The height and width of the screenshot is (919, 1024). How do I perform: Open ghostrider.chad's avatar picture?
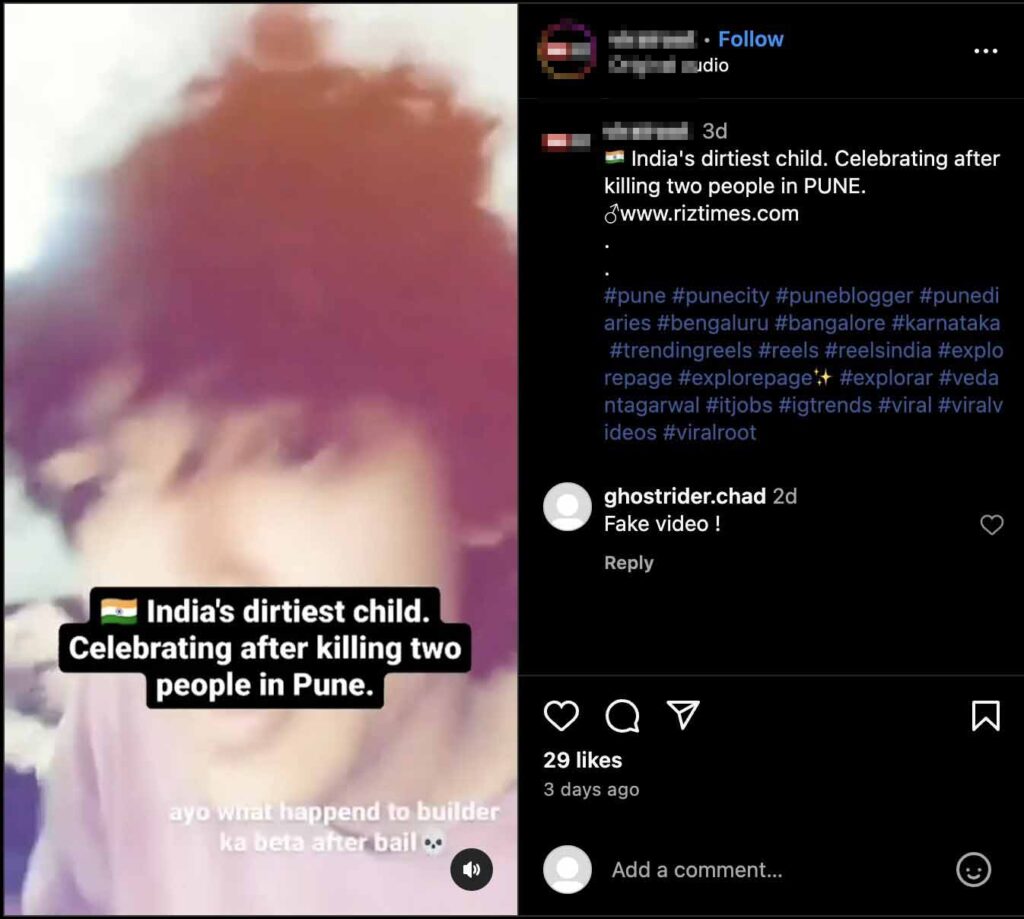pos(567,507)
